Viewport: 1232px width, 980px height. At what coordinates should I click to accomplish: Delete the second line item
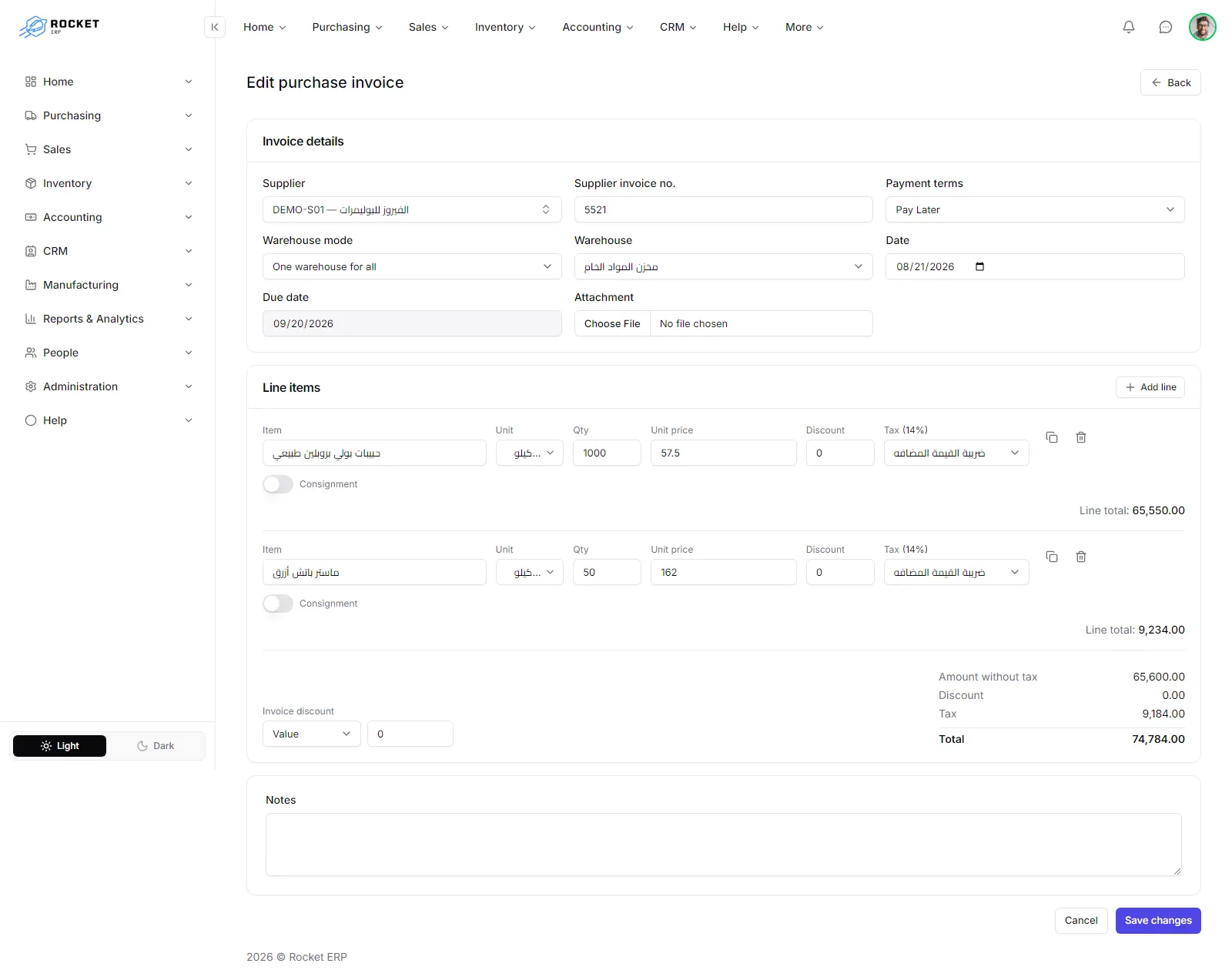1081,557
